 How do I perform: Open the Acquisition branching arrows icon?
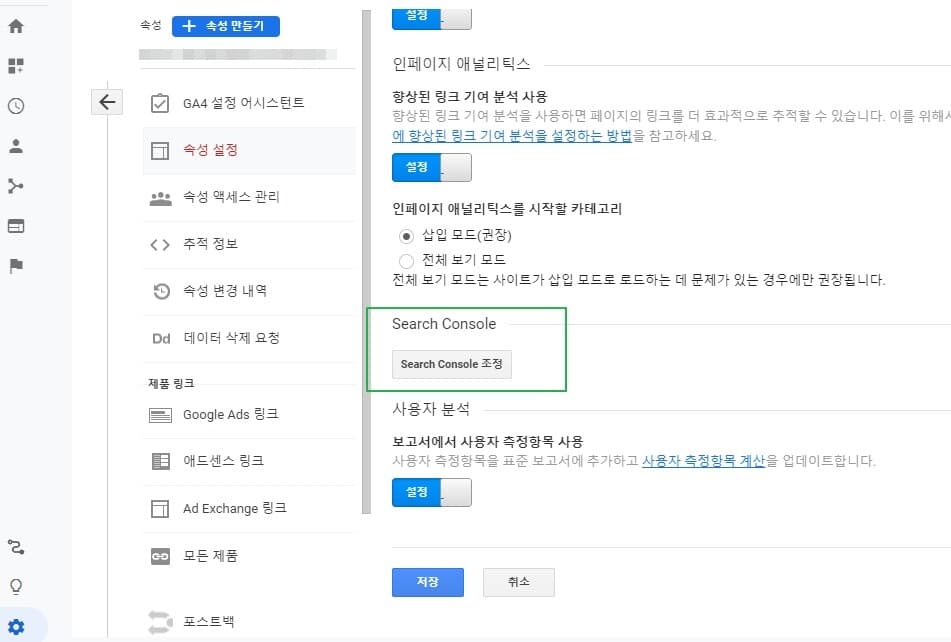click(16, 186)
